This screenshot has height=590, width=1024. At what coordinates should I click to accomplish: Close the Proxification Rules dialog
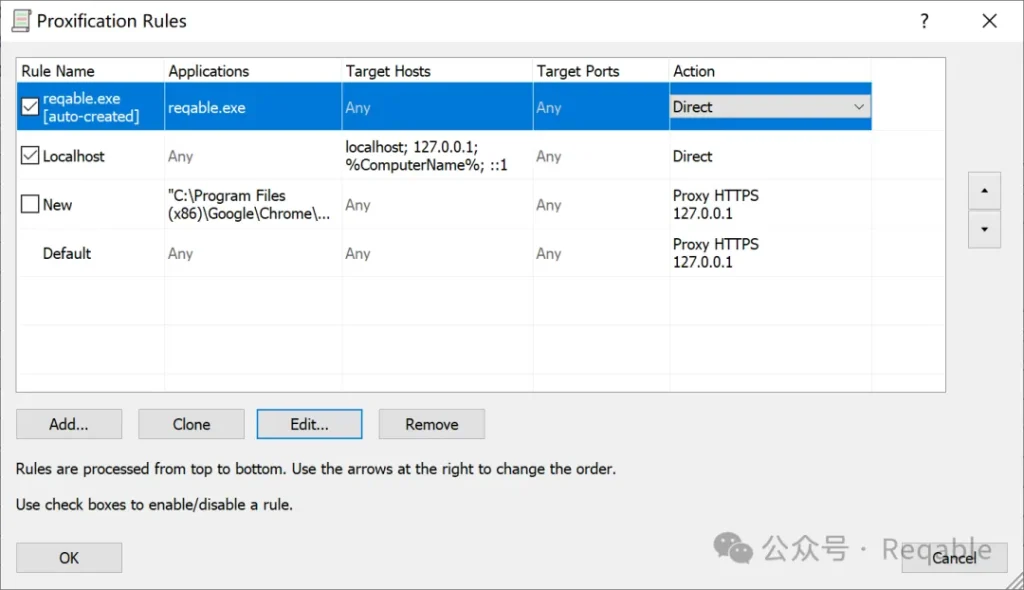click(989, 21)
